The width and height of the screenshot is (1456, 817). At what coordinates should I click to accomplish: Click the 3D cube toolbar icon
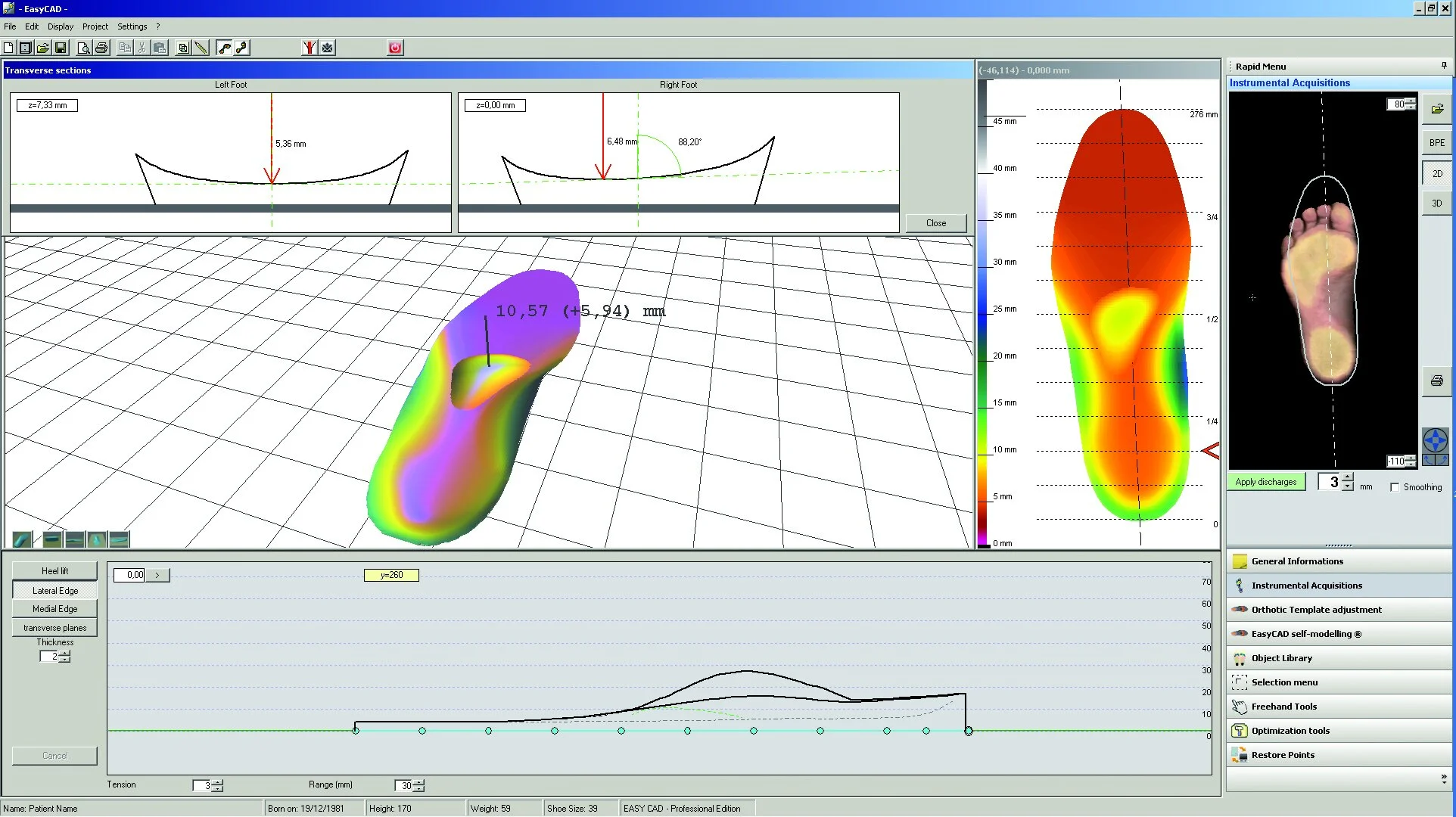coord(182,48)
